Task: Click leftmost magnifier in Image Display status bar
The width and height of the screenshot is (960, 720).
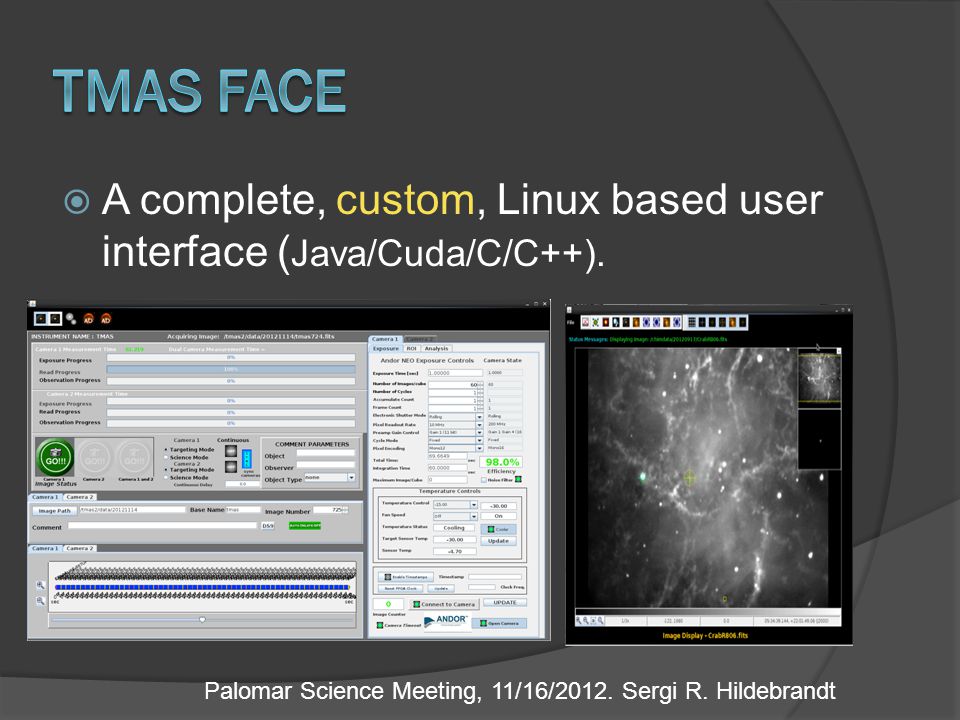Action: point(579,620)
